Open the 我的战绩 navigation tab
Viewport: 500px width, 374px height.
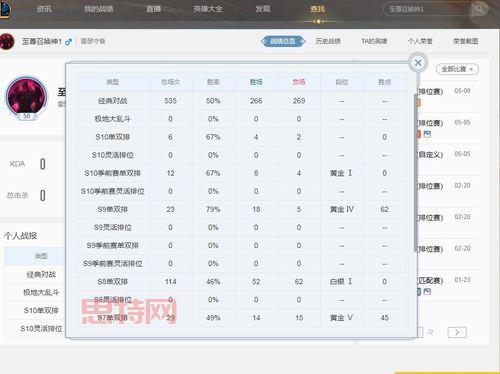(x=98, y=9)
